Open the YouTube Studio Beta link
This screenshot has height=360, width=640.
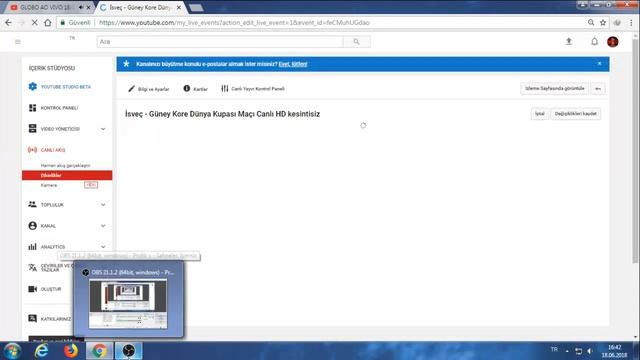click(x=66, y=87)
